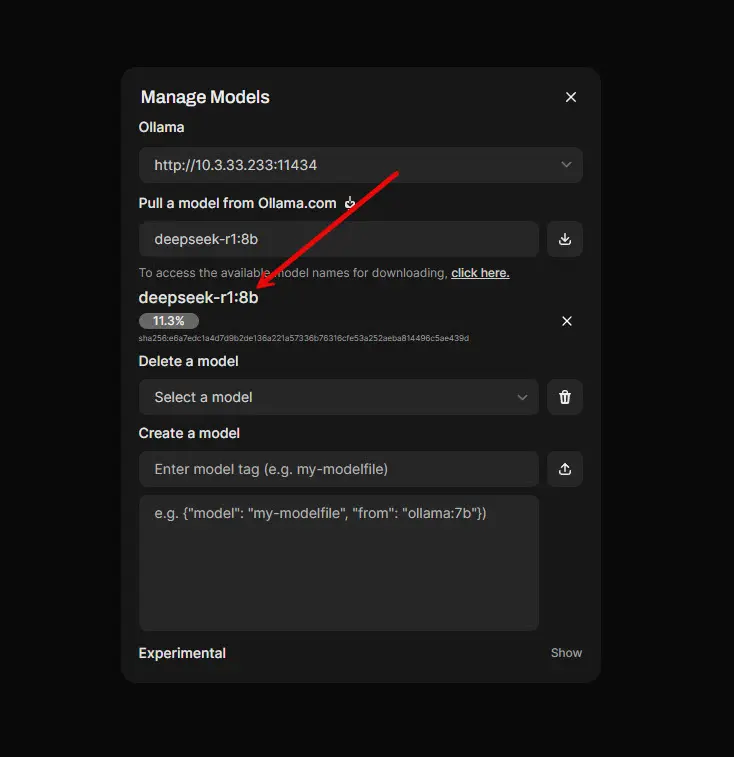
Task: Click the deepseek-r1:8b downloading model name
Action: [x=198, y=298]
